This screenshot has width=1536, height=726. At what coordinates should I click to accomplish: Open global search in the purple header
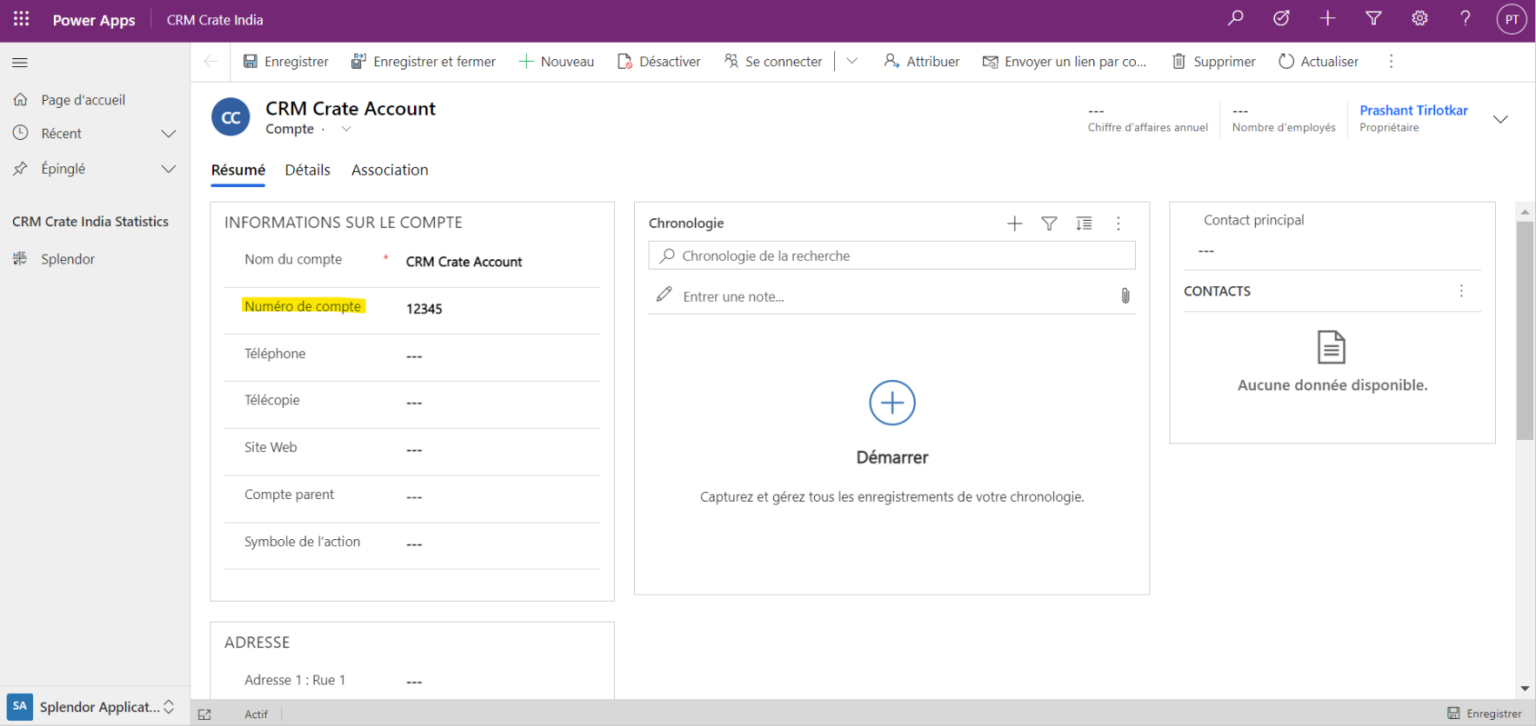pos(1235,18)
